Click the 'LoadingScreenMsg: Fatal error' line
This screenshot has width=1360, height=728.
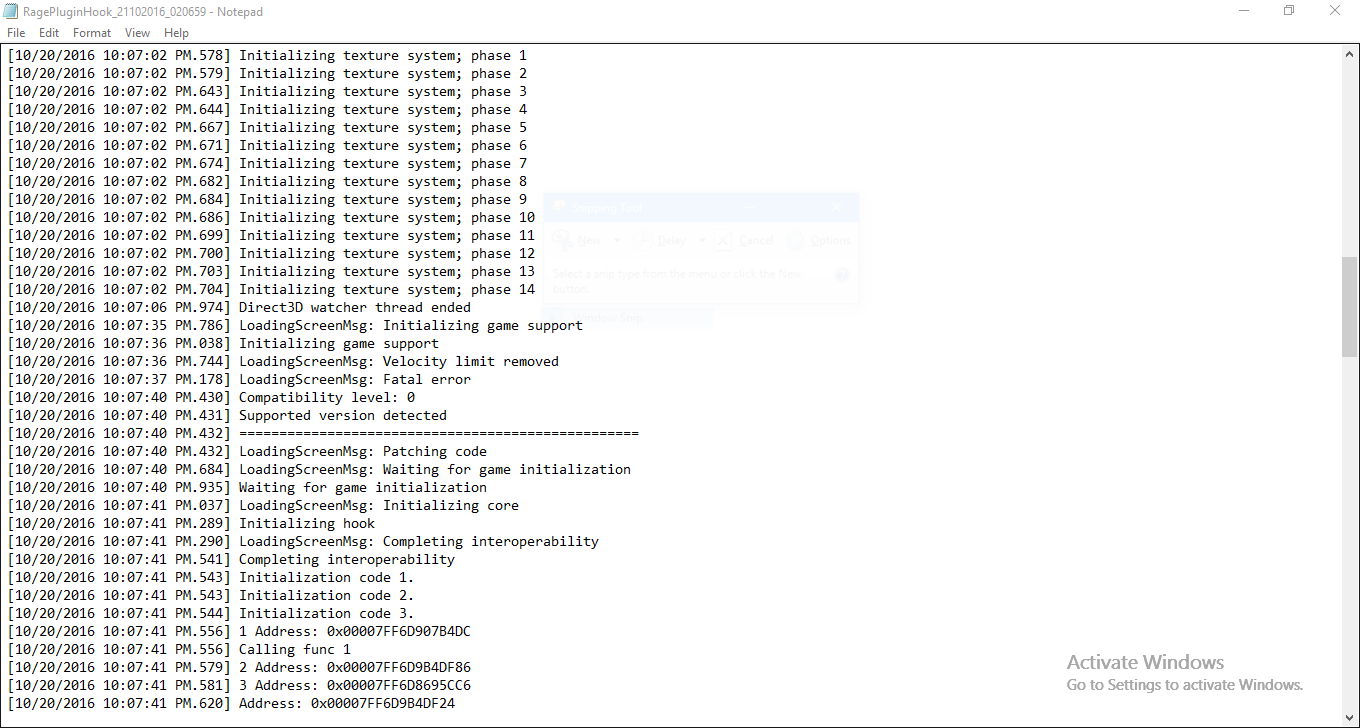point(239,380)
